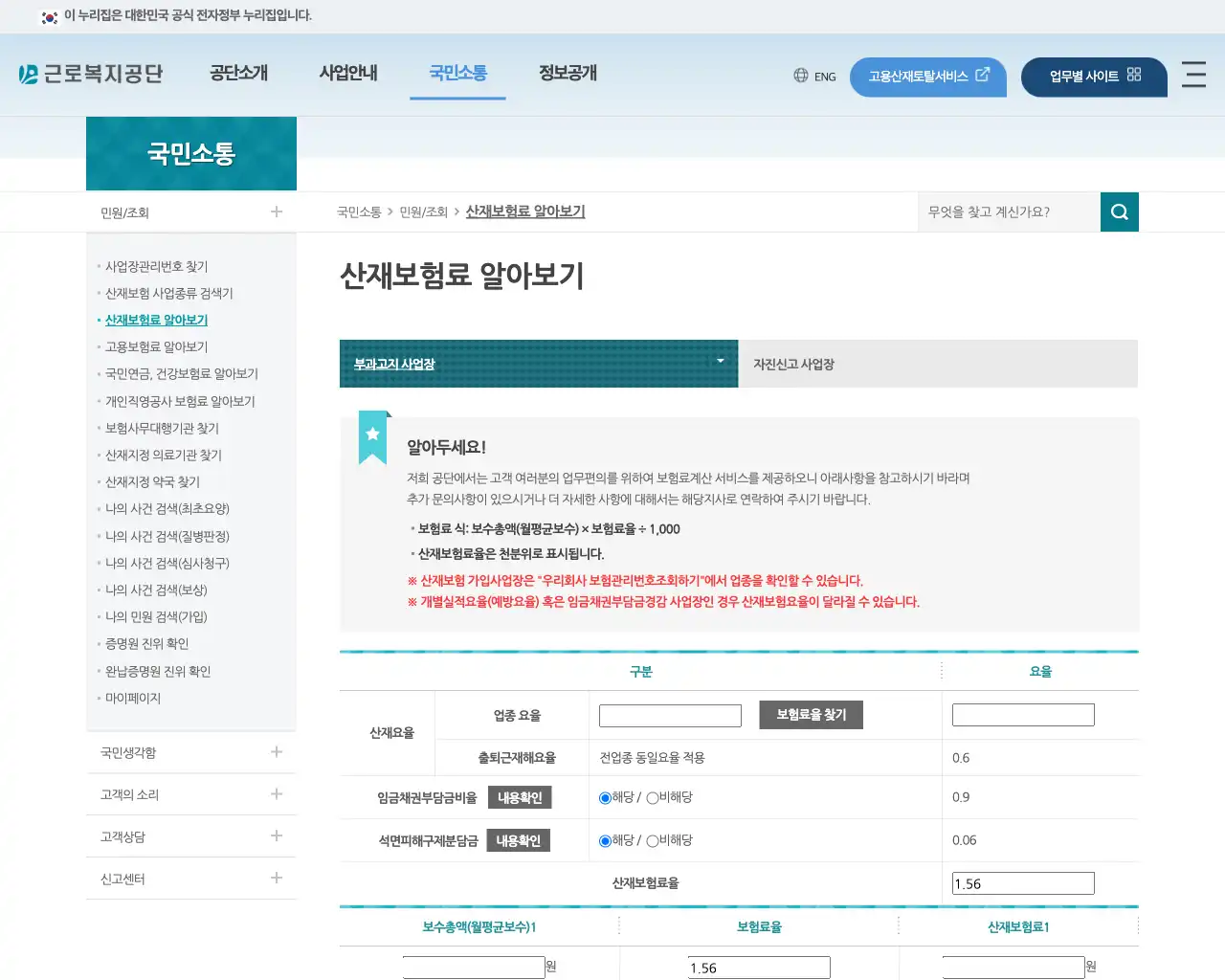Click the 근로복지공단 logo
Viewport: 1225px width, 980px height.
[91, 74]
